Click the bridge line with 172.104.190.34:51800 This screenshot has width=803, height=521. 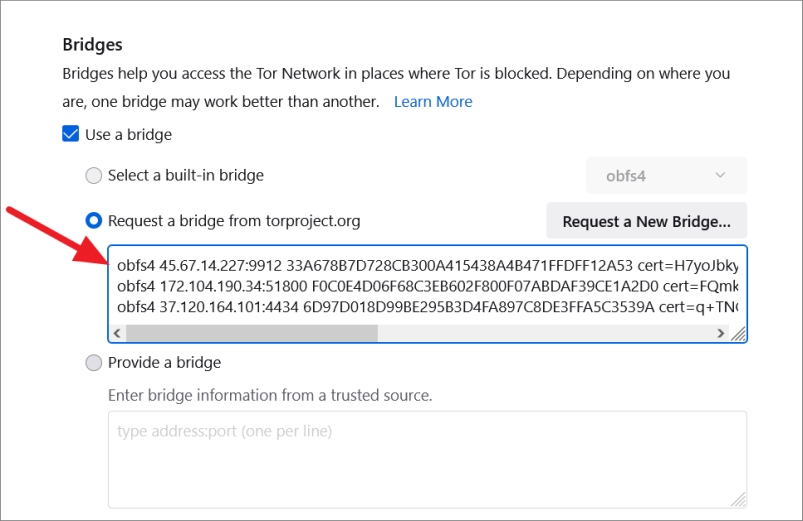427,287
